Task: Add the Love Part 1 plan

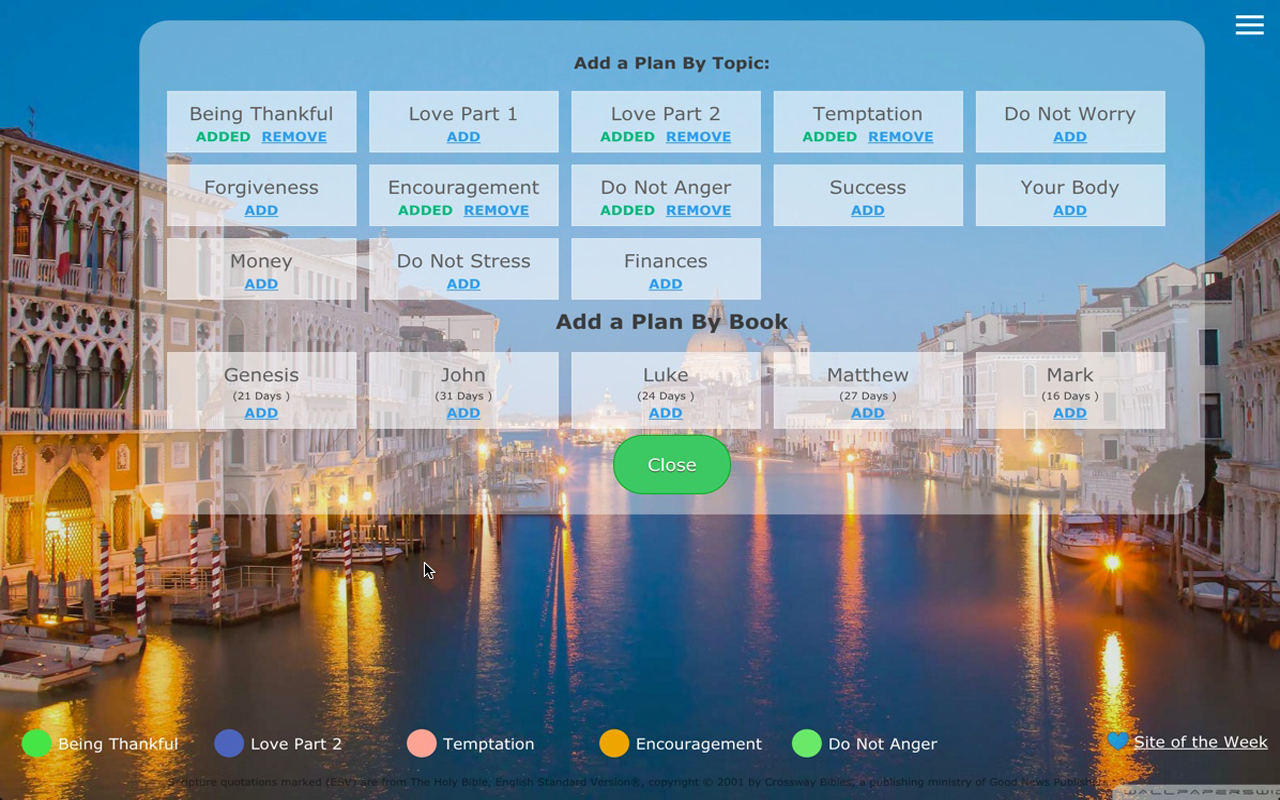Action: 463,137
